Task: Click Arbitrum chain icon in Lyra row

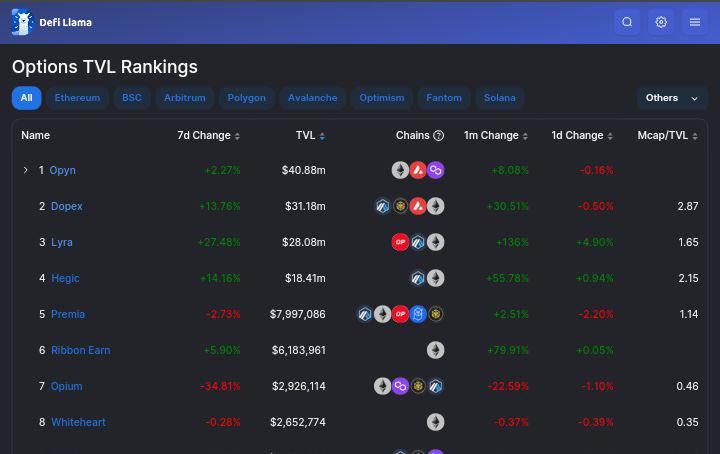Action: [x=418, y=242]
